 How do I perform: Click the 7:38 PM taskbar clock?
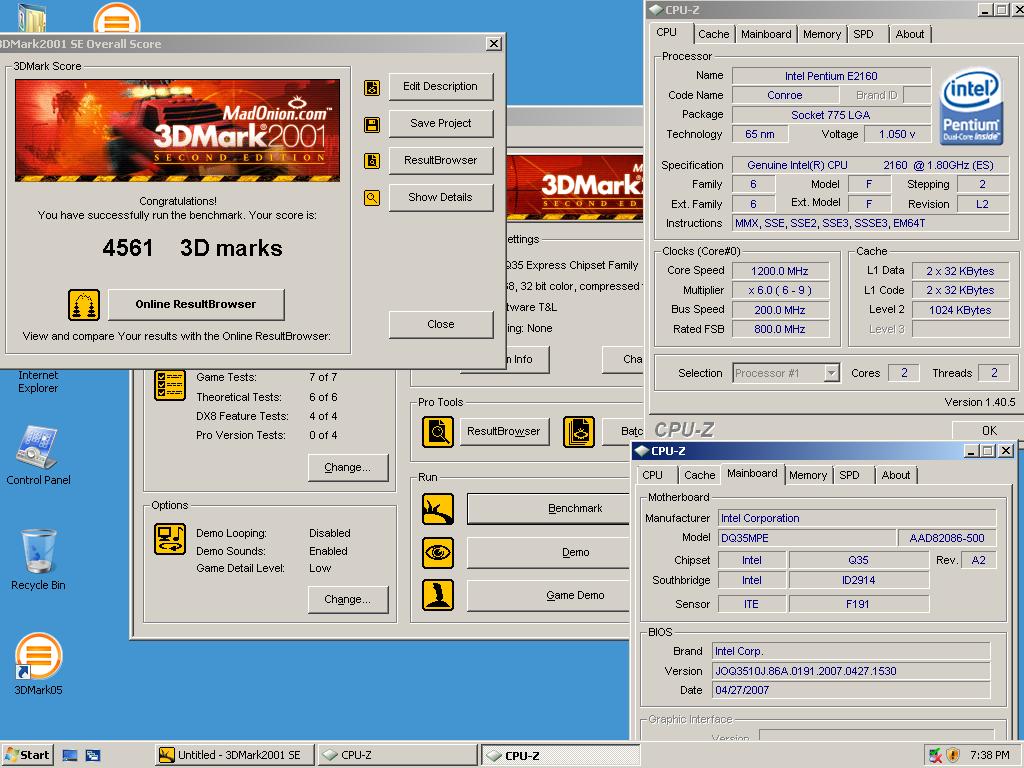pos(989,756)
